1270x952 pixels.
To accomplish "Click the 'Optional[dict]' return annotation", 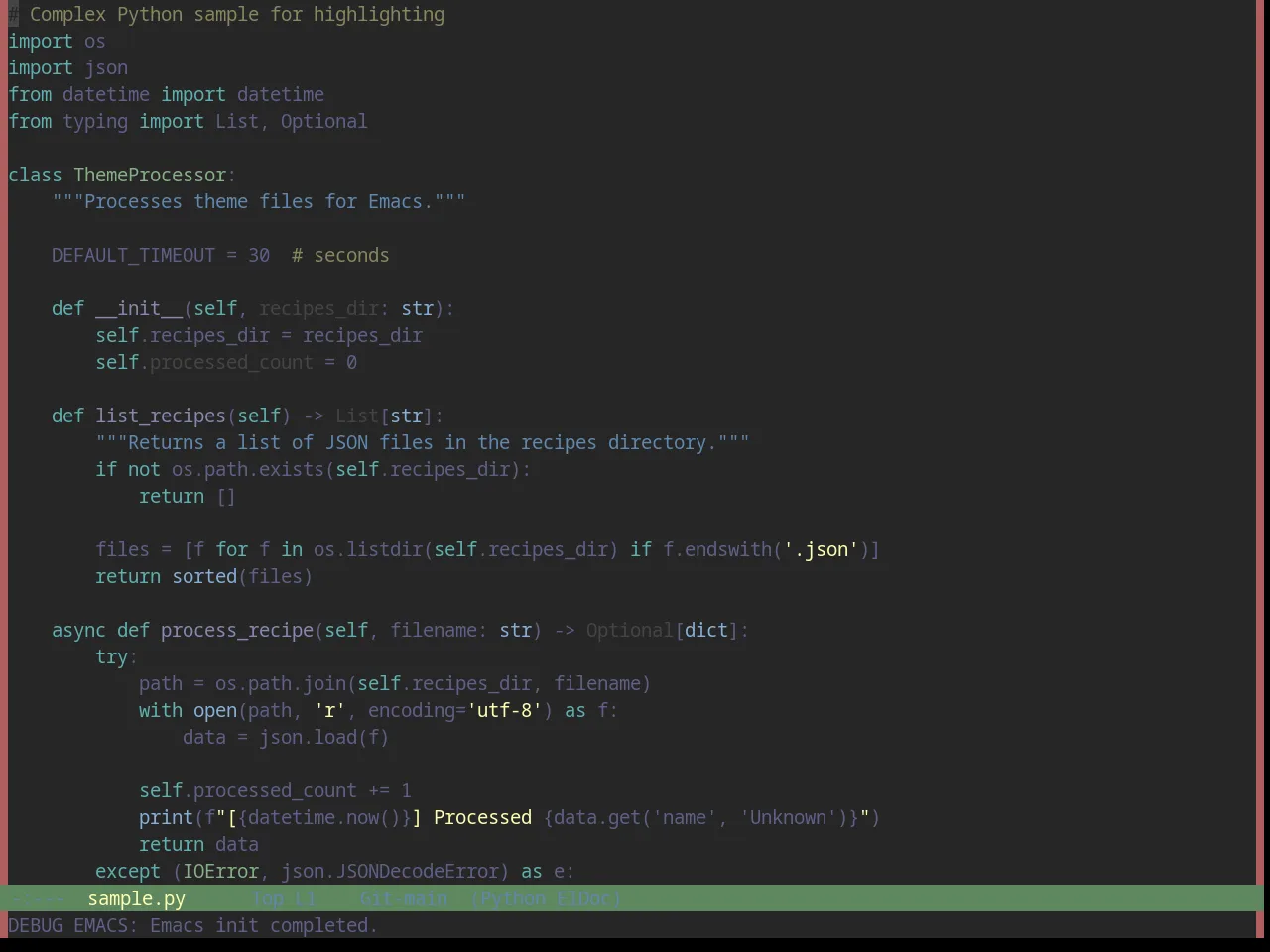I will point(663,630).
